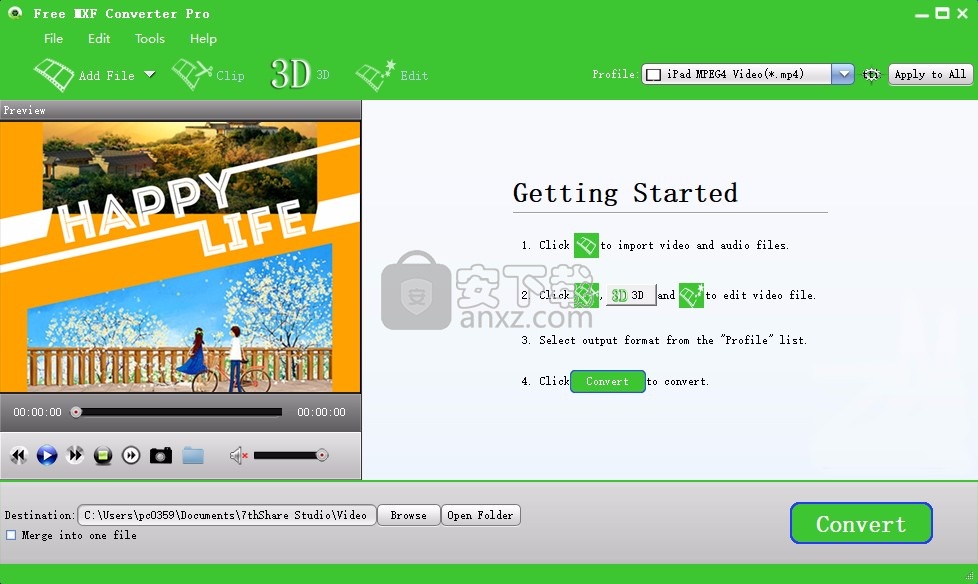
Task: Click the add file icon in step 1
Action: (x=586, y=245)
